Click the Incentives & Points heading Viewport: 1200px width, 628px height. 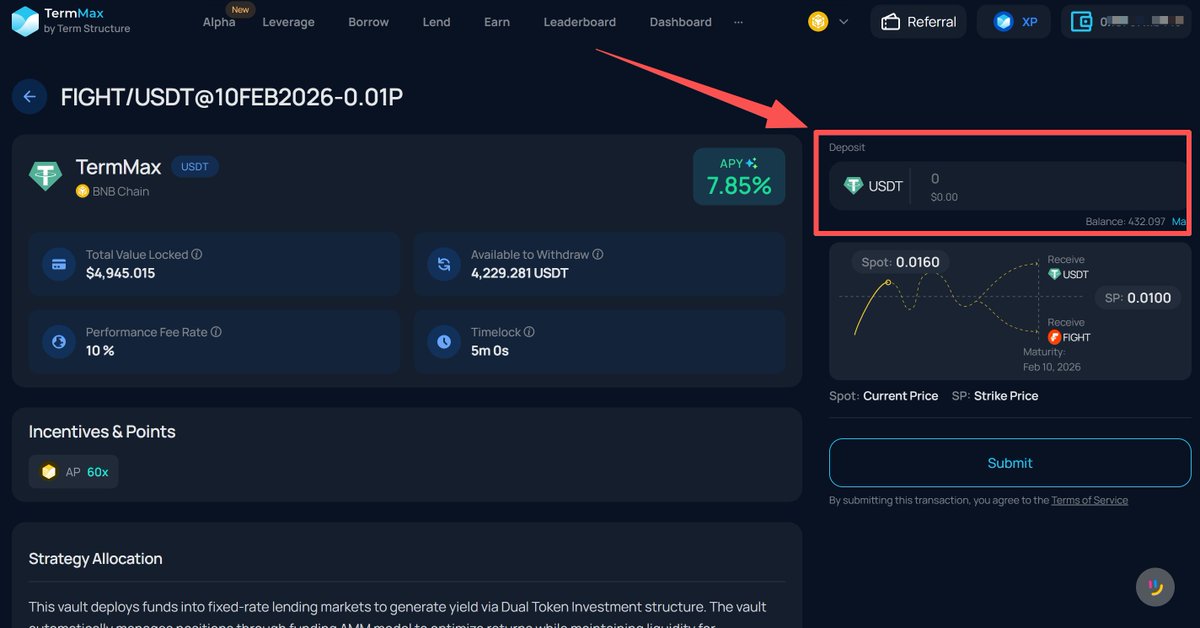[102, 432]
